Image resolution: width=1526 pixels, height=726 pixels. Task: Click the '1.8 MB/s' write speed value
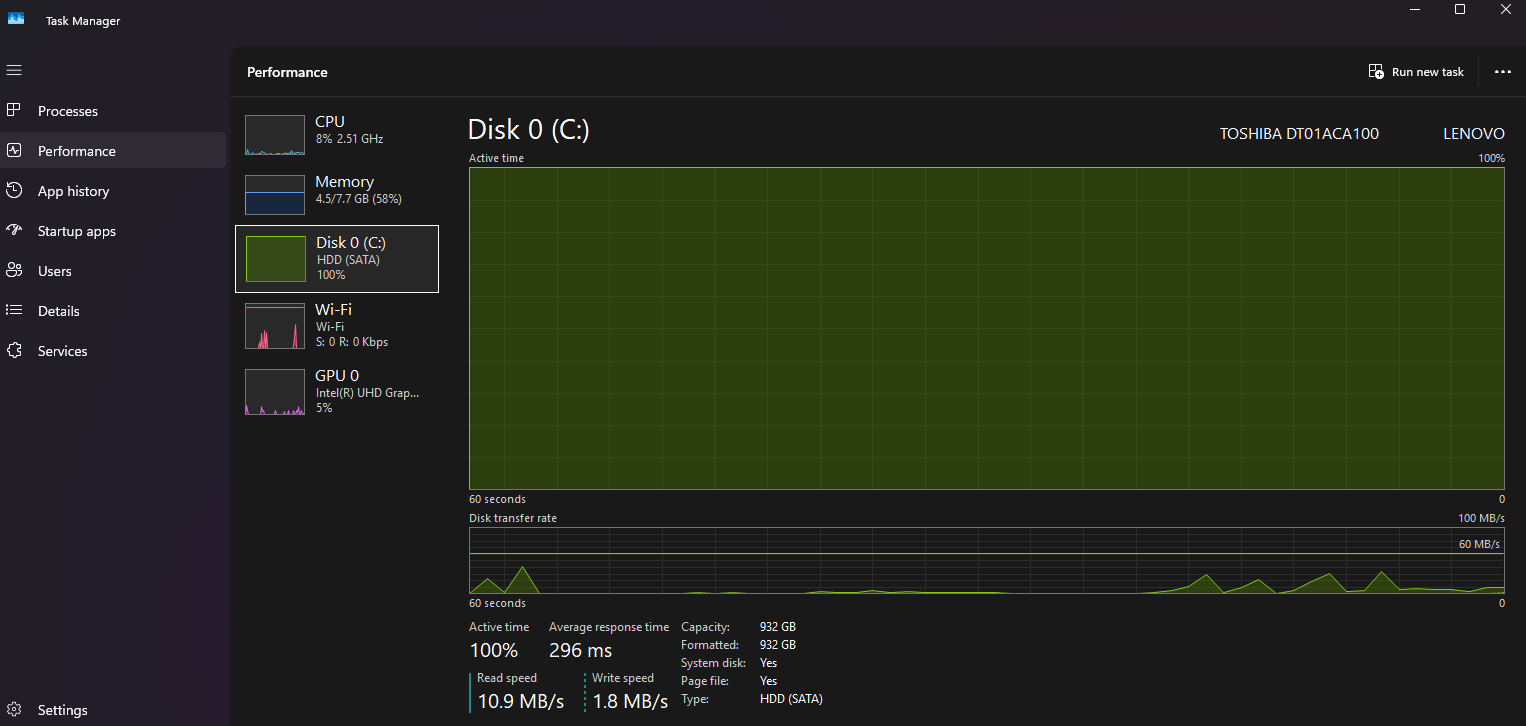coord(630,701)
